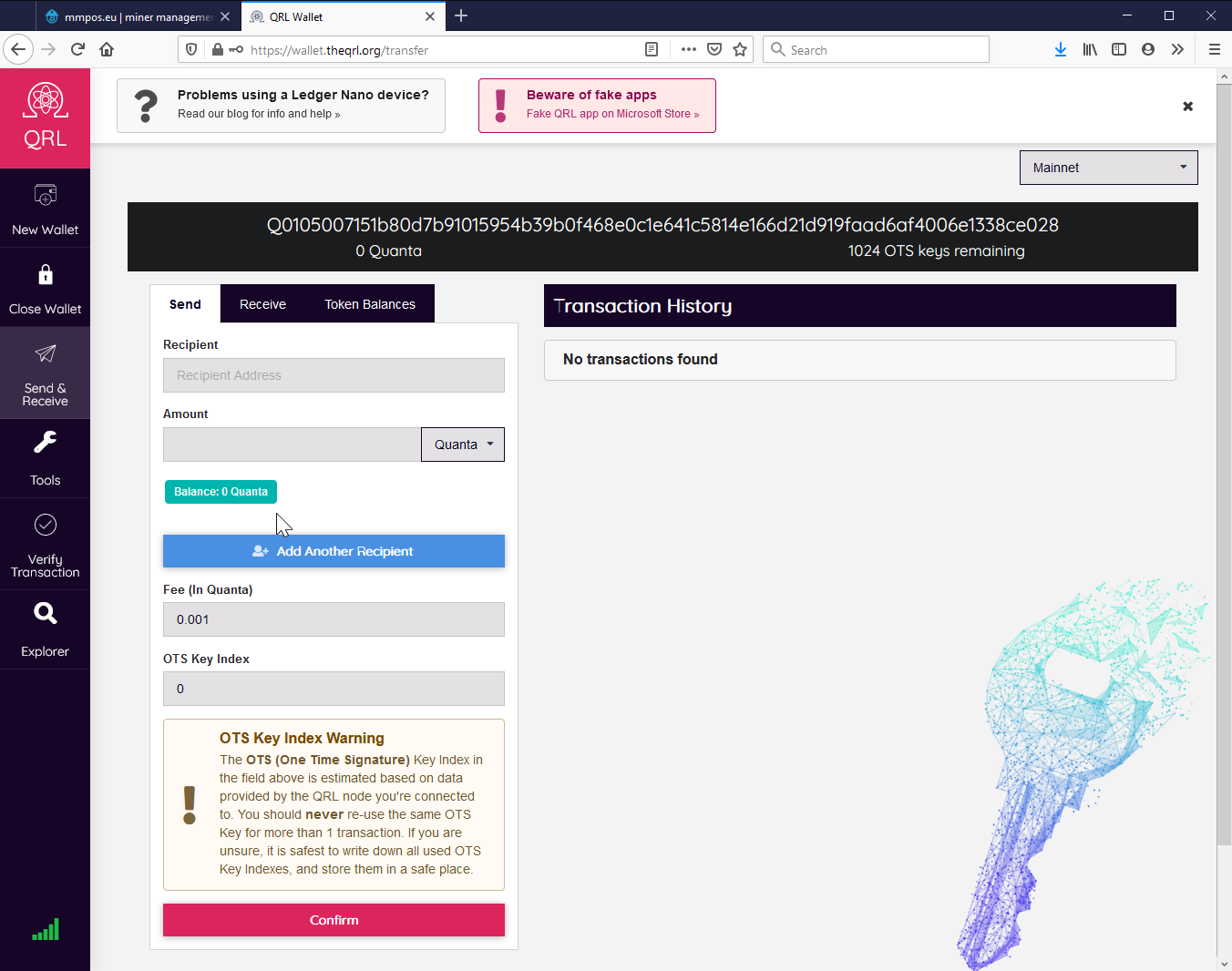The width and height of the screenshot is (1232, 971).
Task: Open the Mainnet network dropdown
Action: tap(1108, 168)
